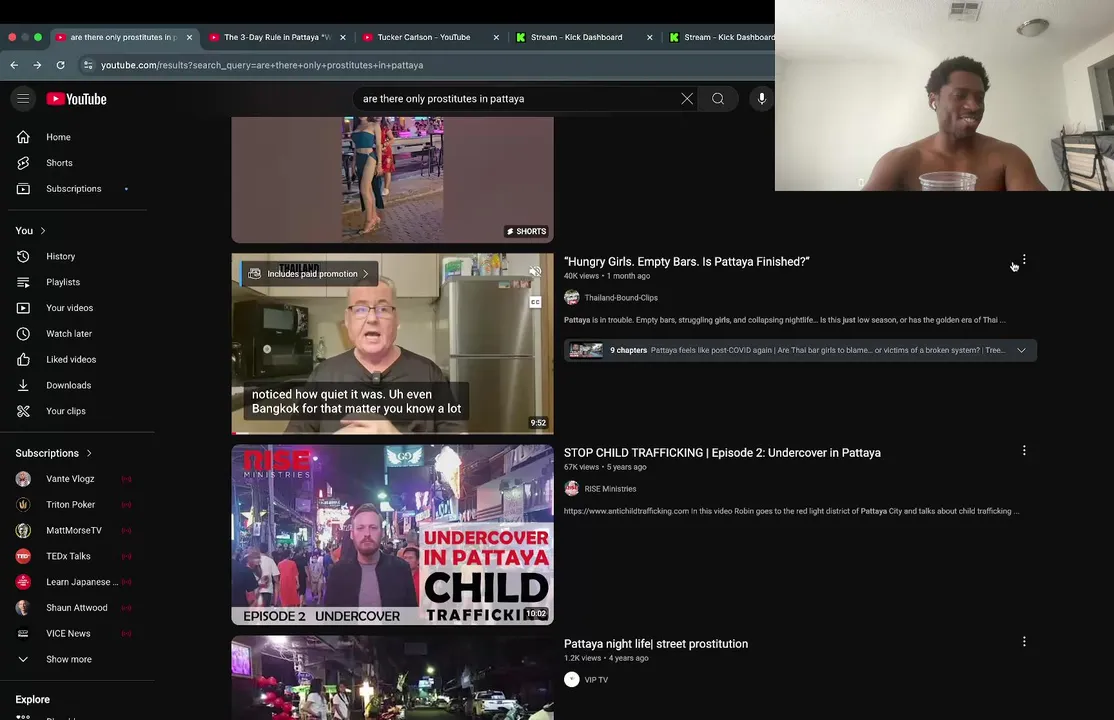
Task: Close the Tucker Carlson - YouTube tab
Action: pyautogui.click(x=496, y=38)
